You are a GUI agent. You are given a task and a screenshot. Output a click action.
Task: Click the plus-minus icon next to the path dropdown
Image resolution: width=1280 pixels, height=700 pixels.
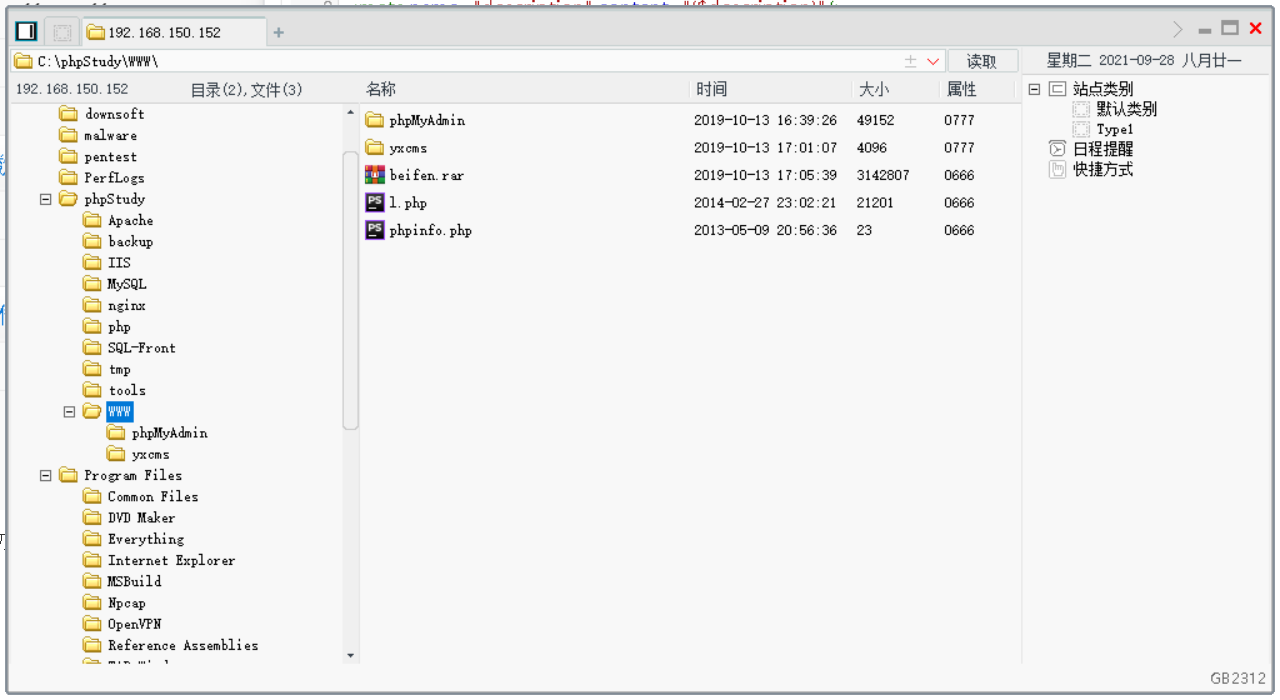[911, 61]
